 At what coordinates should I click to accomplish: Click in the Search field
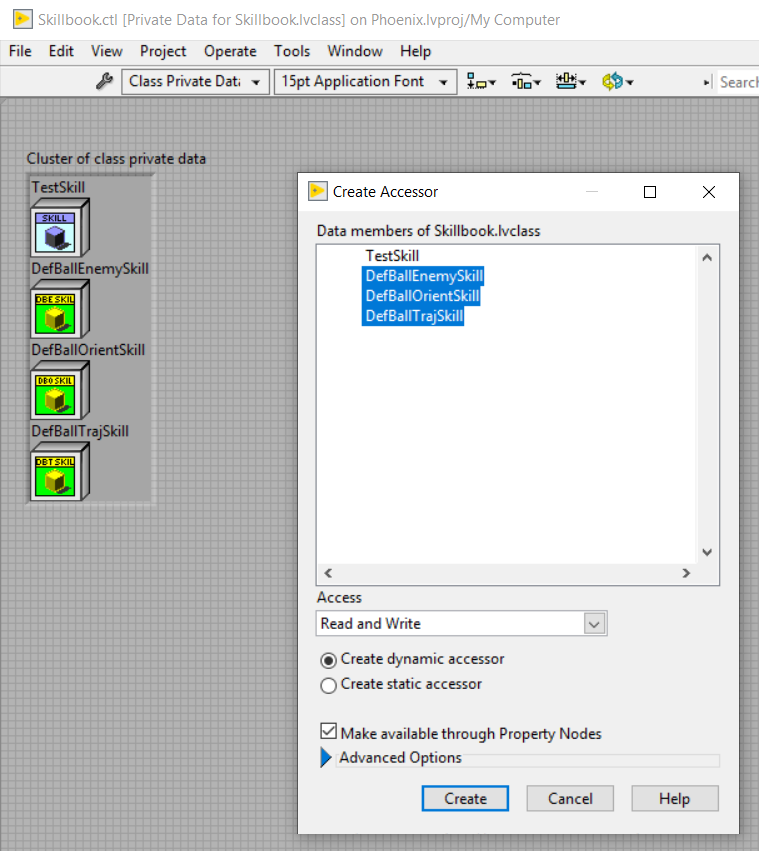pos(738,82)
